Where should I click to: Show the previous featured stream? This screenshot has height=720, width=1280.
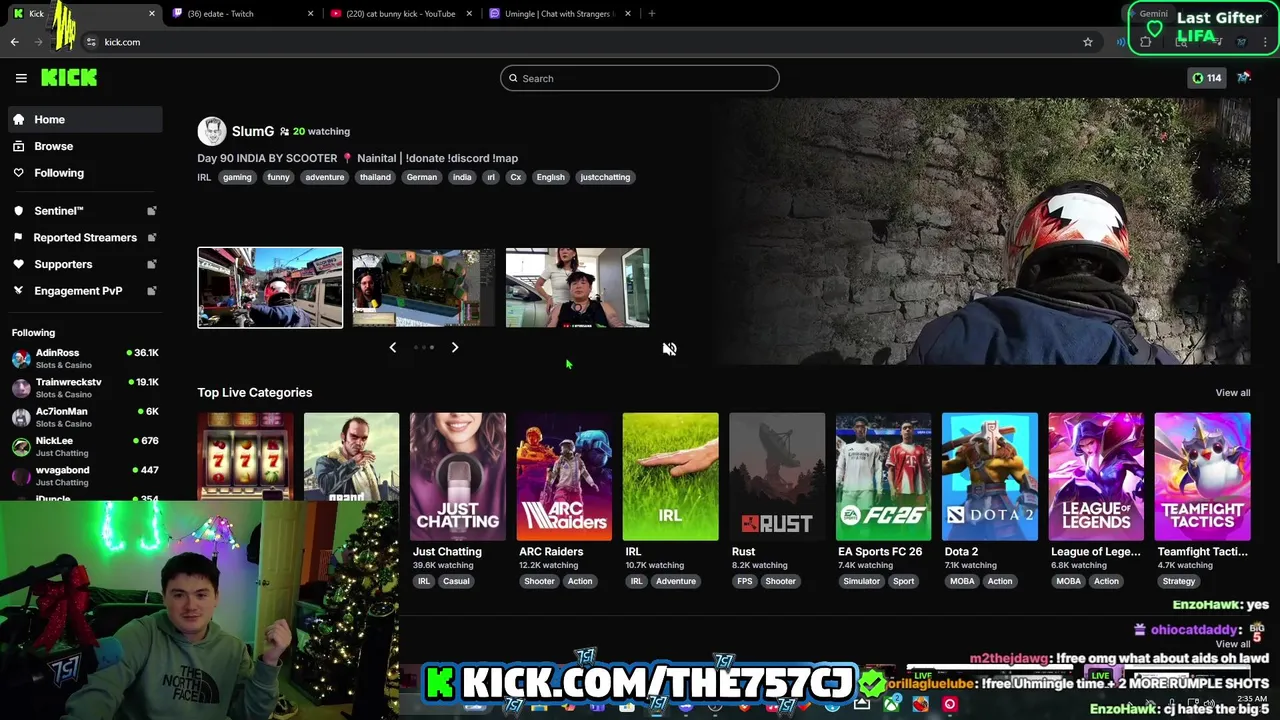[x=393, y=347]
